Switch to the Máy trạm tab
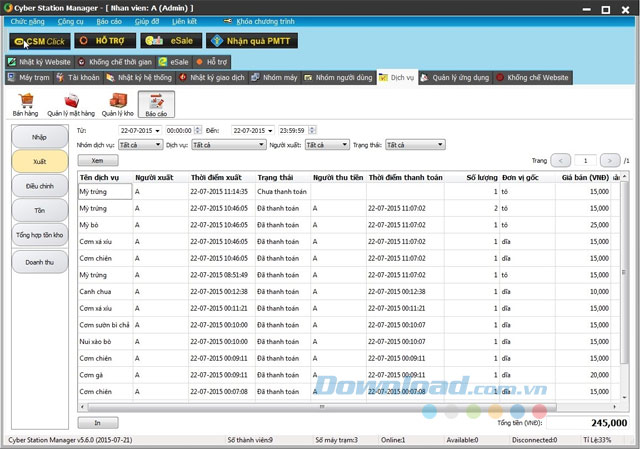 click(28, 77)
